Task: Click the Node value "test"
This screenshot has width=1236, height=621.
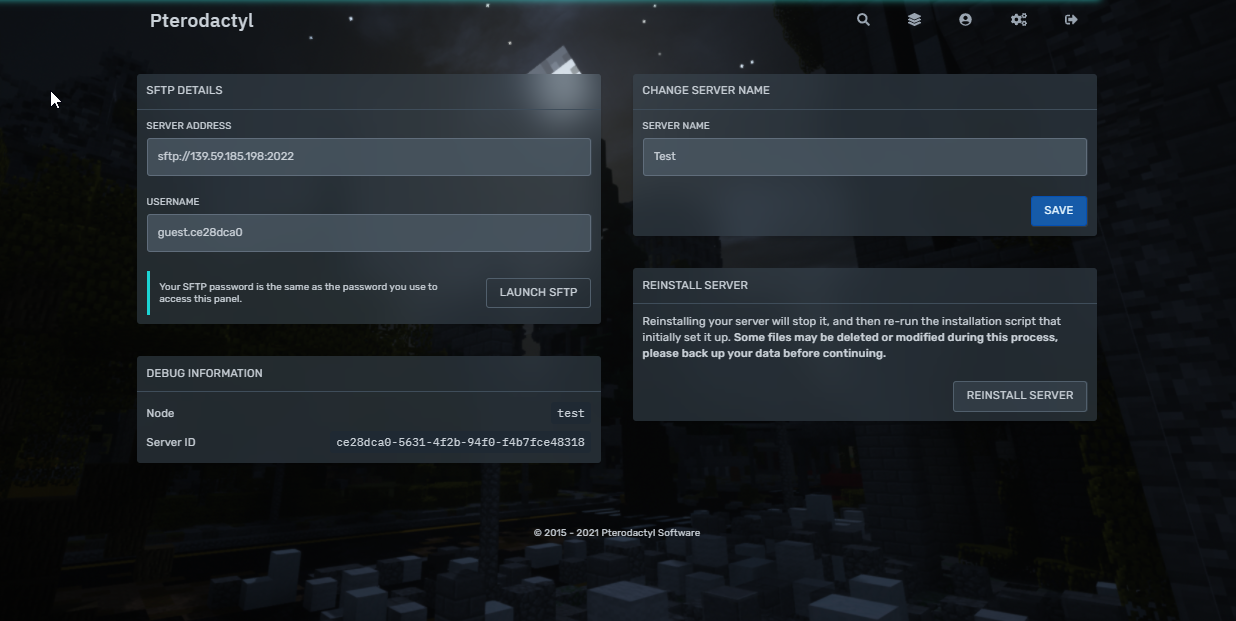Action: [x=570, y=414]
